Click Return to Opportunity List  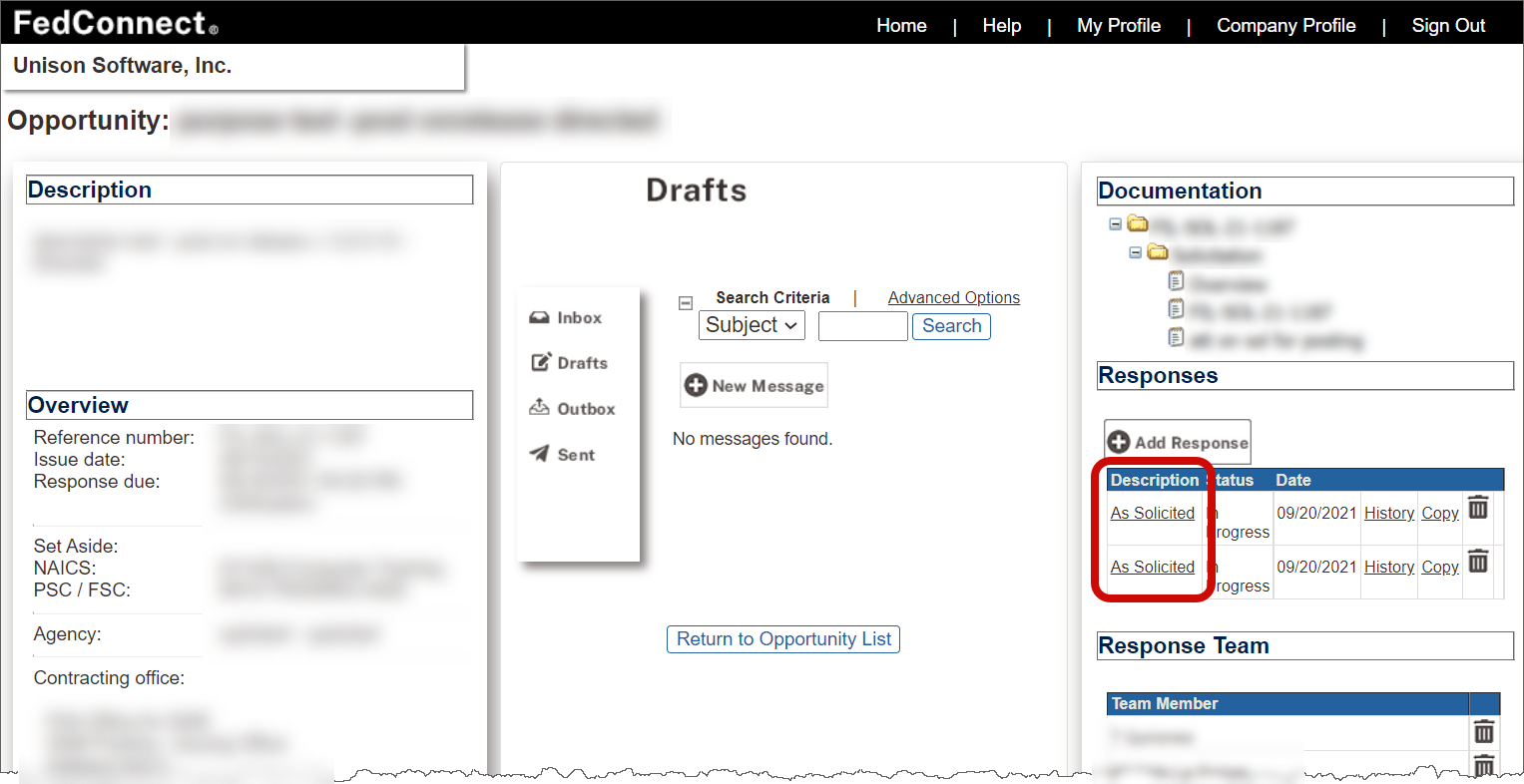(x=783, y=639)
